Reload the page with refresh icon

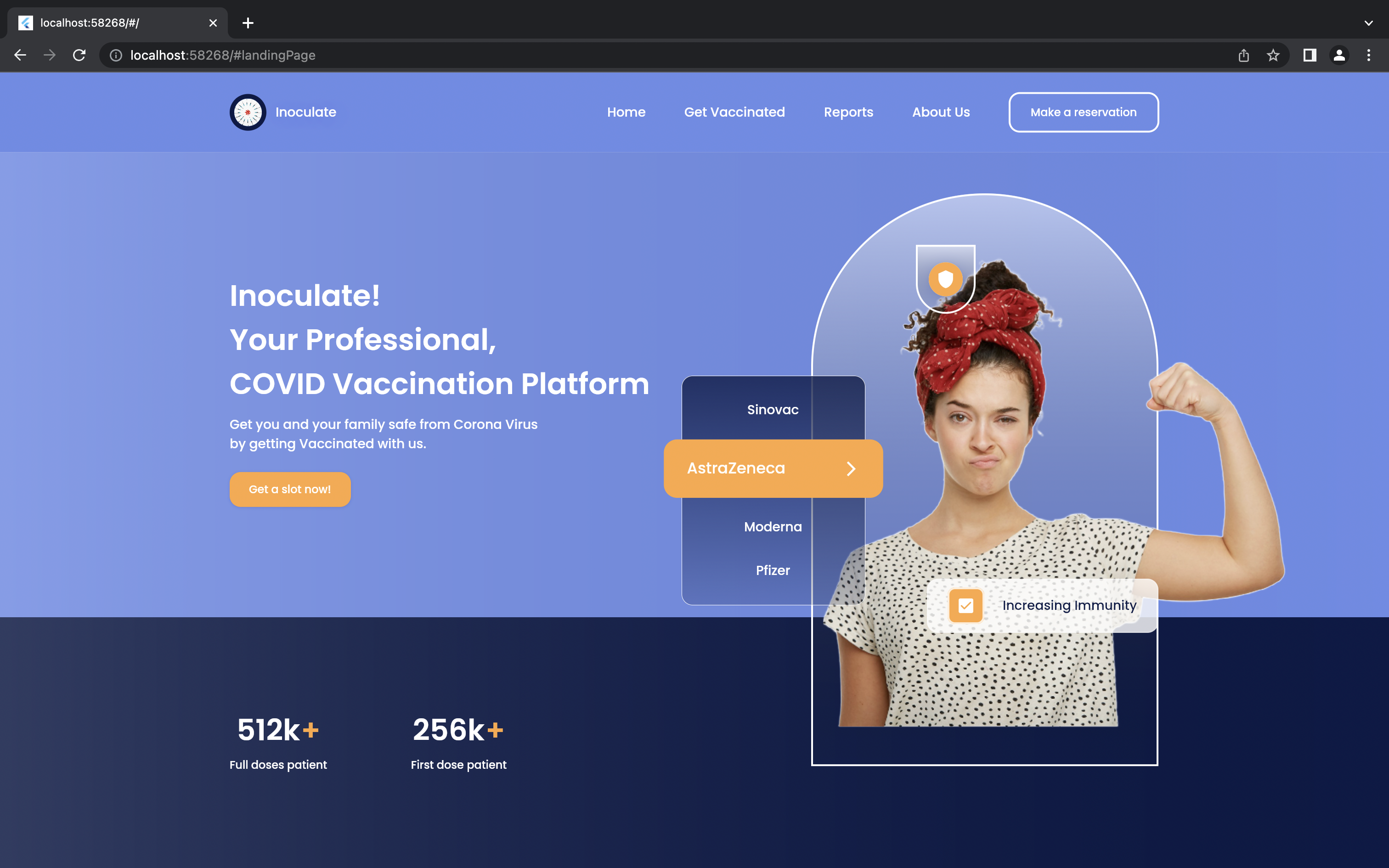tap(79, 55)
